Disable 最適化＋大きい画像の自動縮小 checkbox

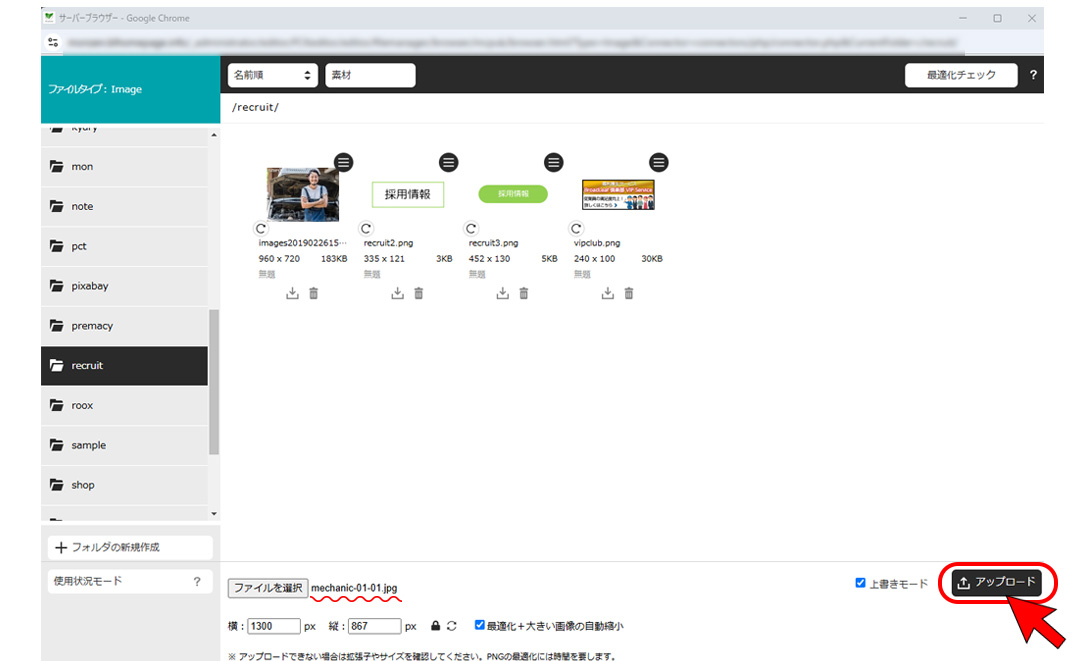pos(480,625)
